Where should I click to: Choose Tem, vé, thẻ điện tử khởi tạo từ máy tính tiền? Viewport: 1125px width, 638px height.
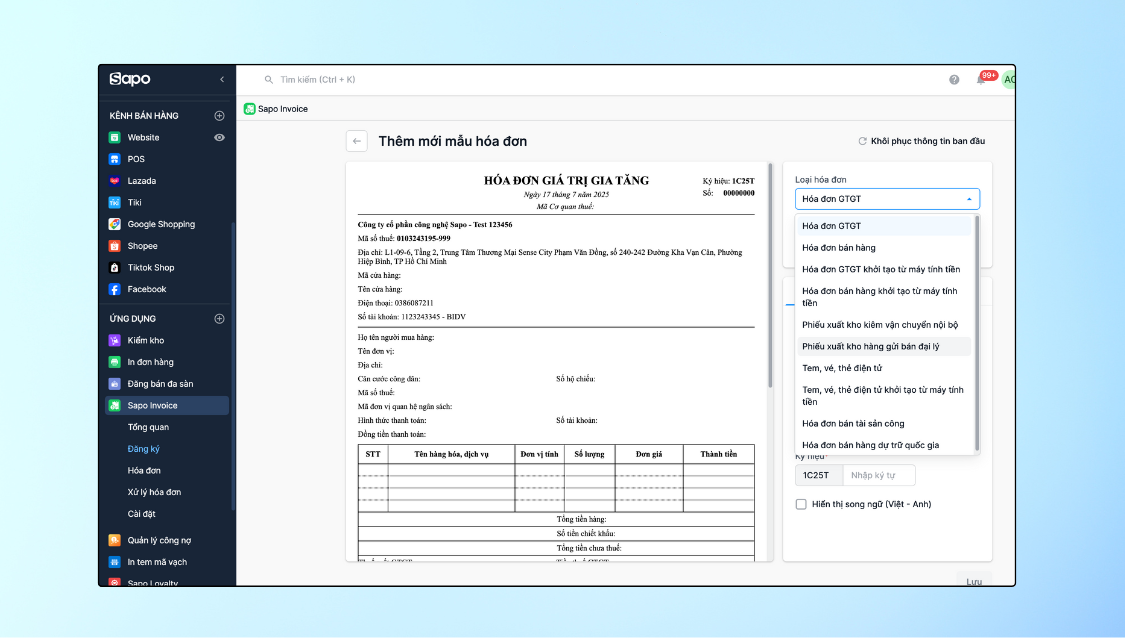(883, 396)
